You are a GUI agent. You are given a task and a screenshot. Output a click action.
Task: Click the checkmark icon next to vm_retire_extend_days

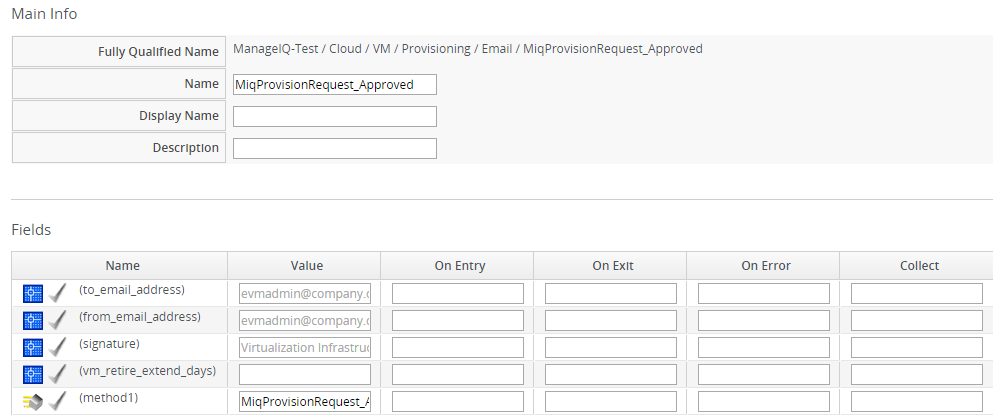click(58, 375)
